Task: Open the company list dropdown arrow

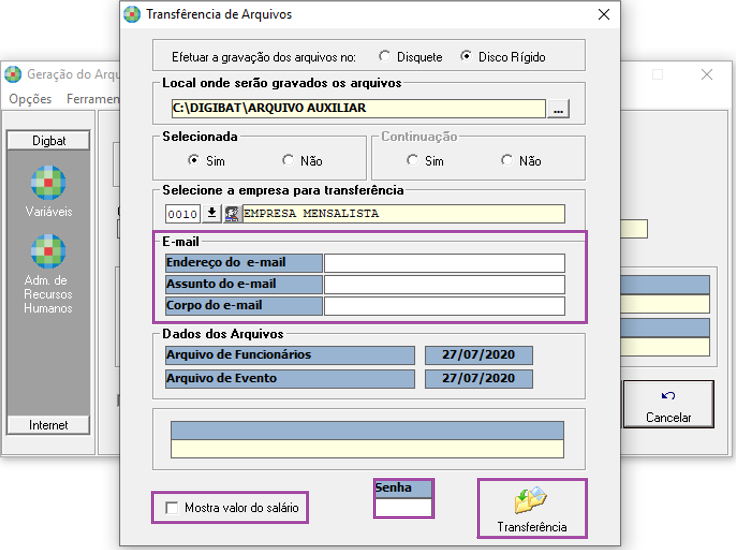Action: click(x=212, y=214)
